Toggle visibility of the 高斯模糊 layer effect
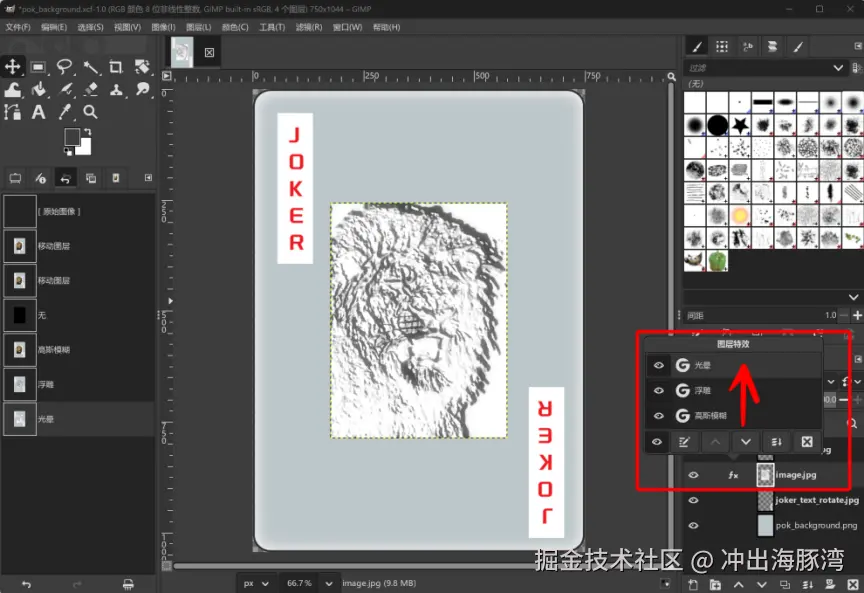This screenshot has height=593, width=864. click(x=658, y=416)
